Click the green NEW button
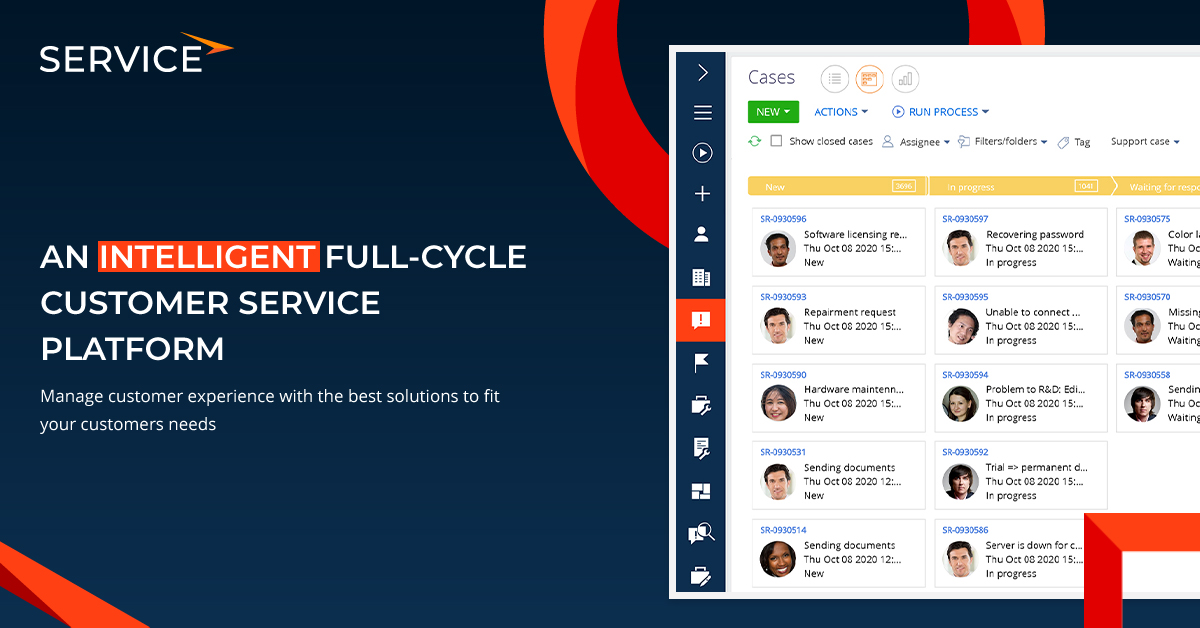1200x628 pixels. point(773,111)
